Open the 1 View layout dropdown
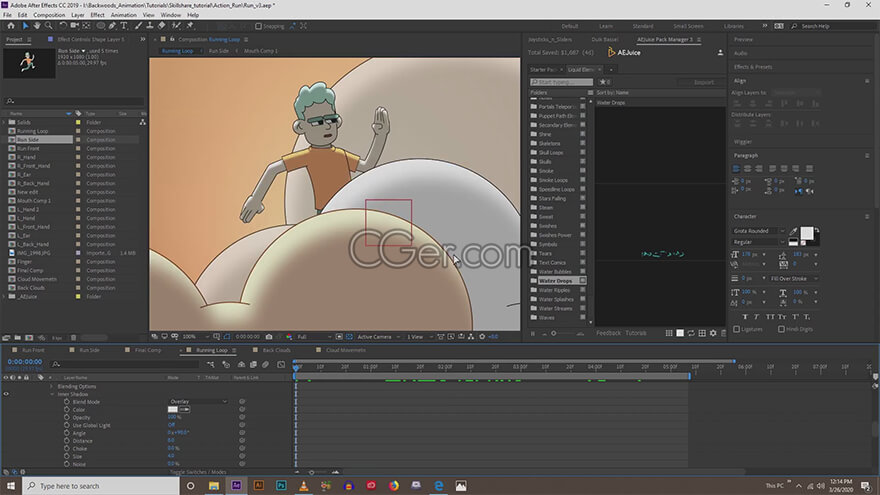This screenshot has width=880, height=495. tap(419, 337)
